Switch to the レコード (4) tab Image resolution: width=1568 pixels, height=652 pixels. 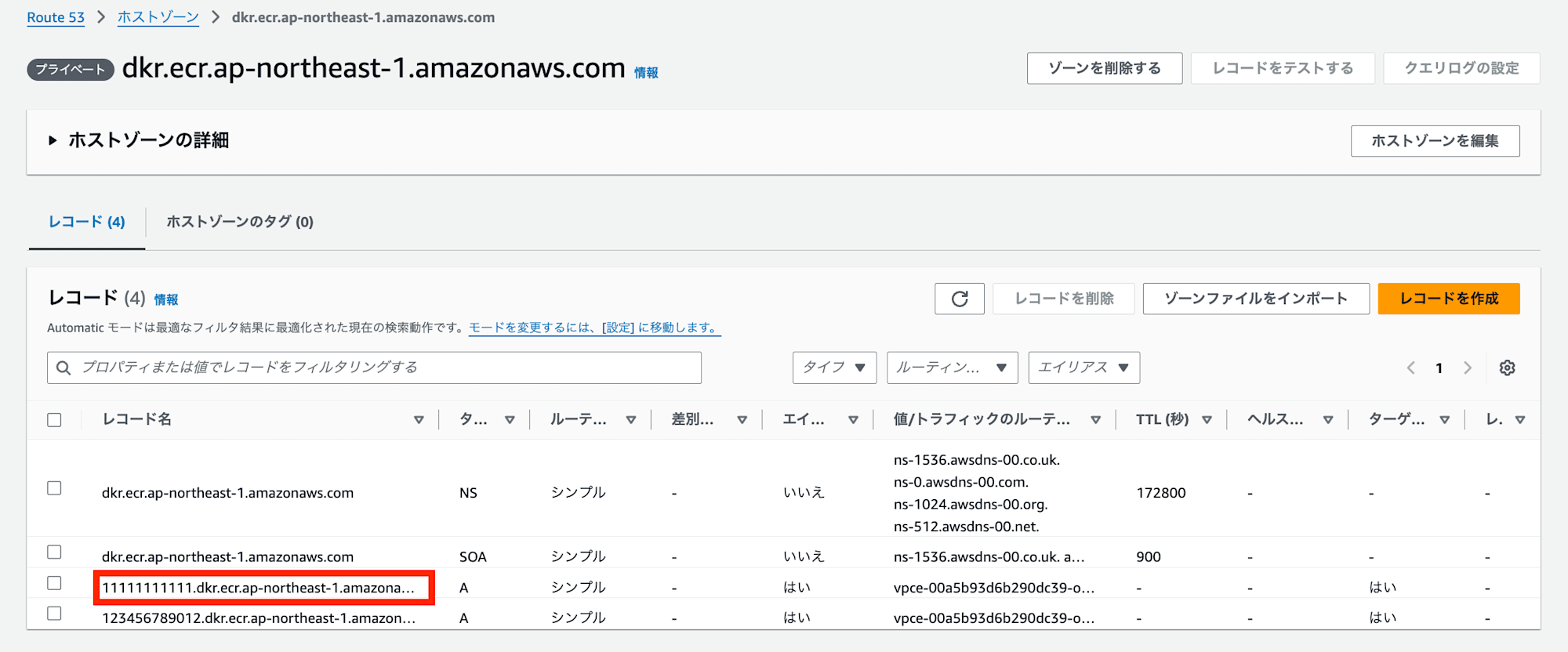[x=86, y=222]
